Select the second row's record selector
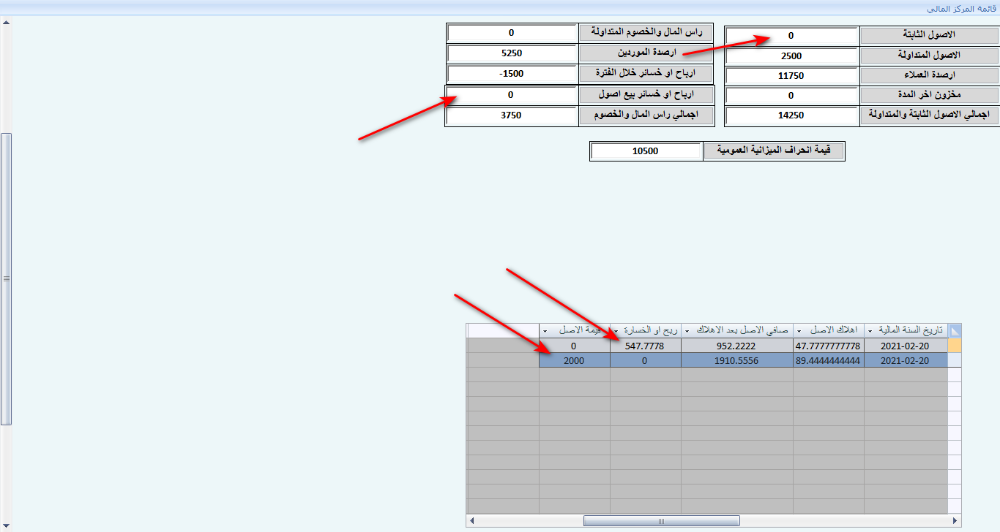Image resolution: width=1000 pixels, height=532 pixels. (955, 360)
